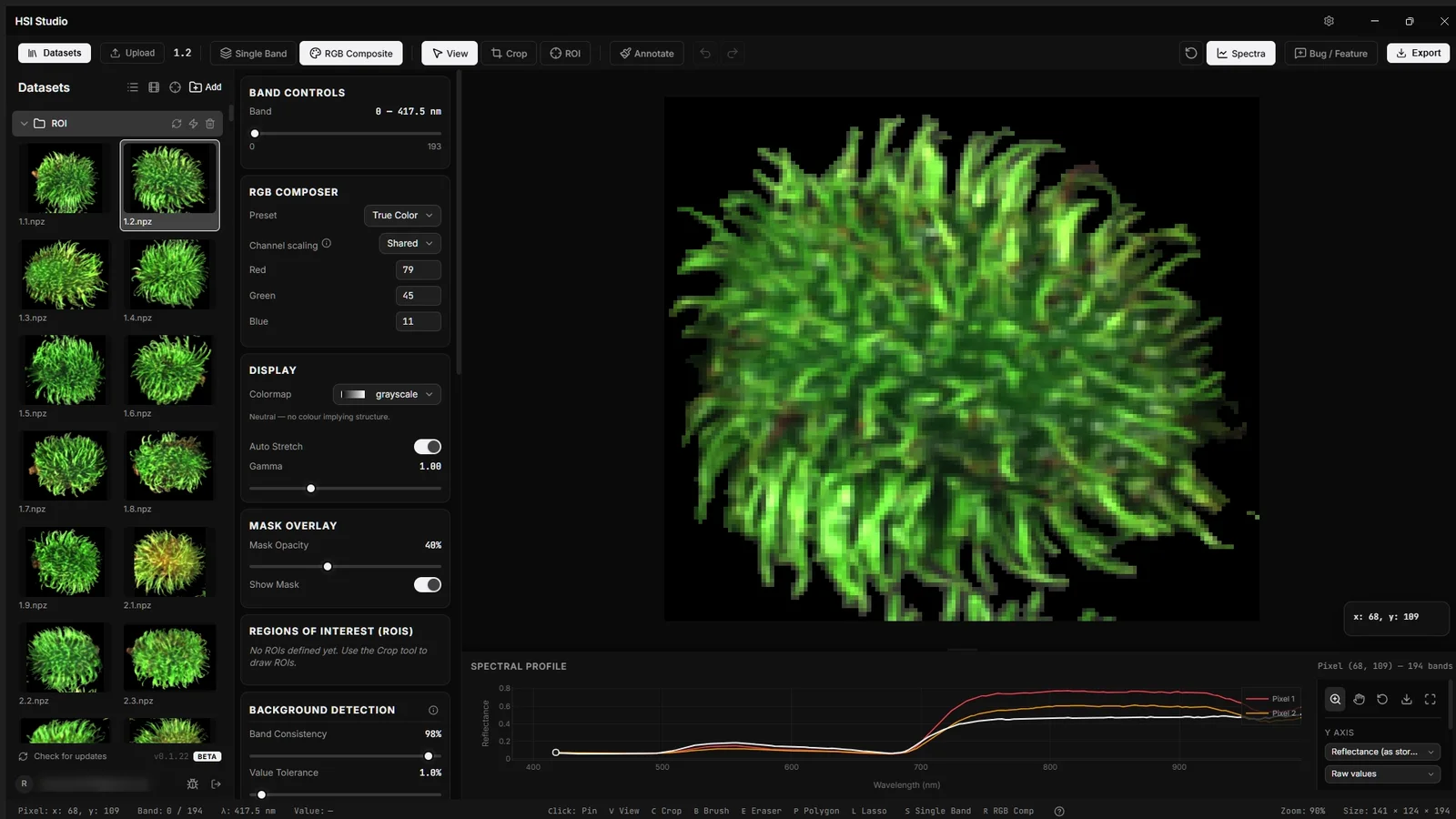Log out using the exit icon

coord(216,784)
